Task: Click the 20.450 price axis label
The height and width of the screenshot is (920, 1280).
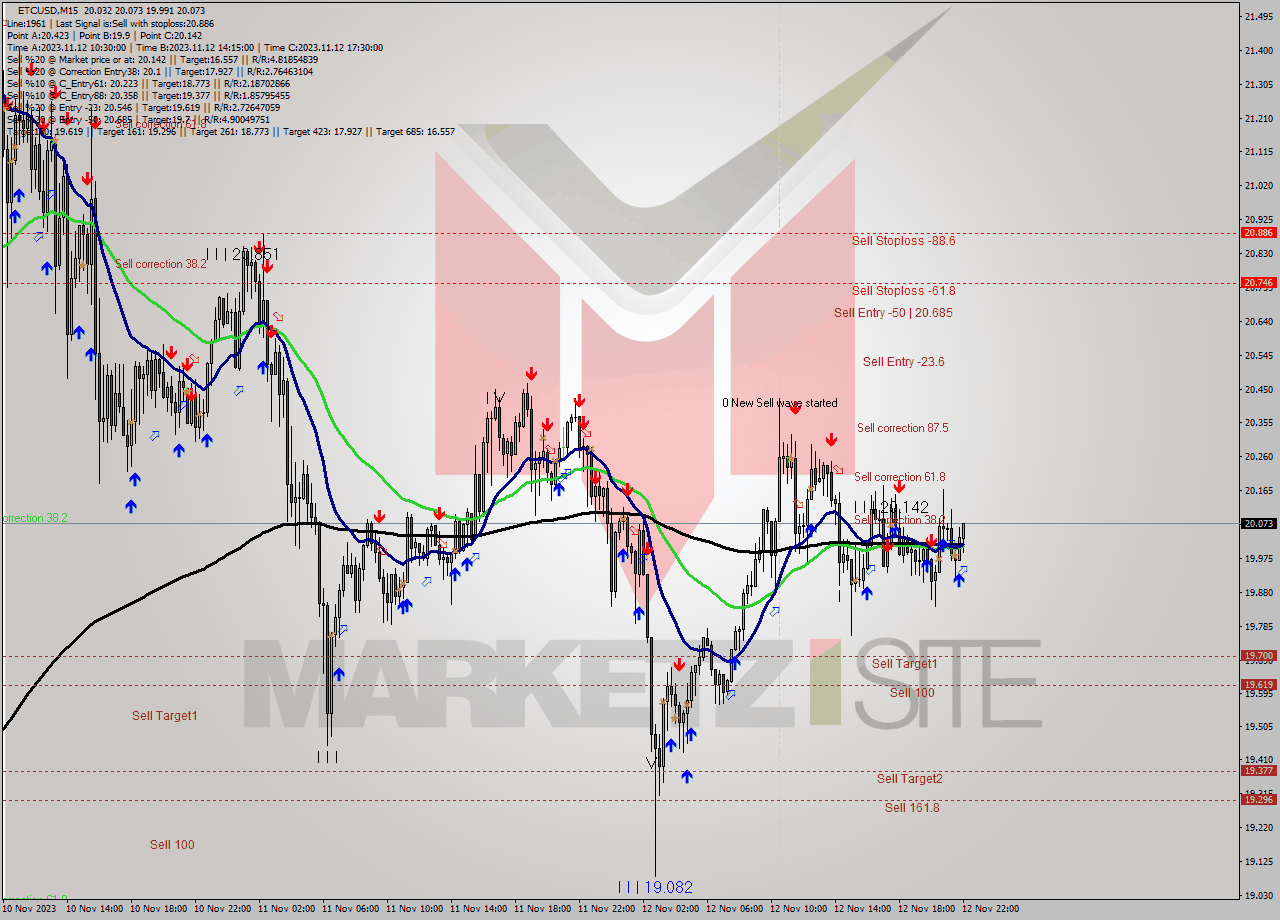Action: click(x=1258, y=389)
